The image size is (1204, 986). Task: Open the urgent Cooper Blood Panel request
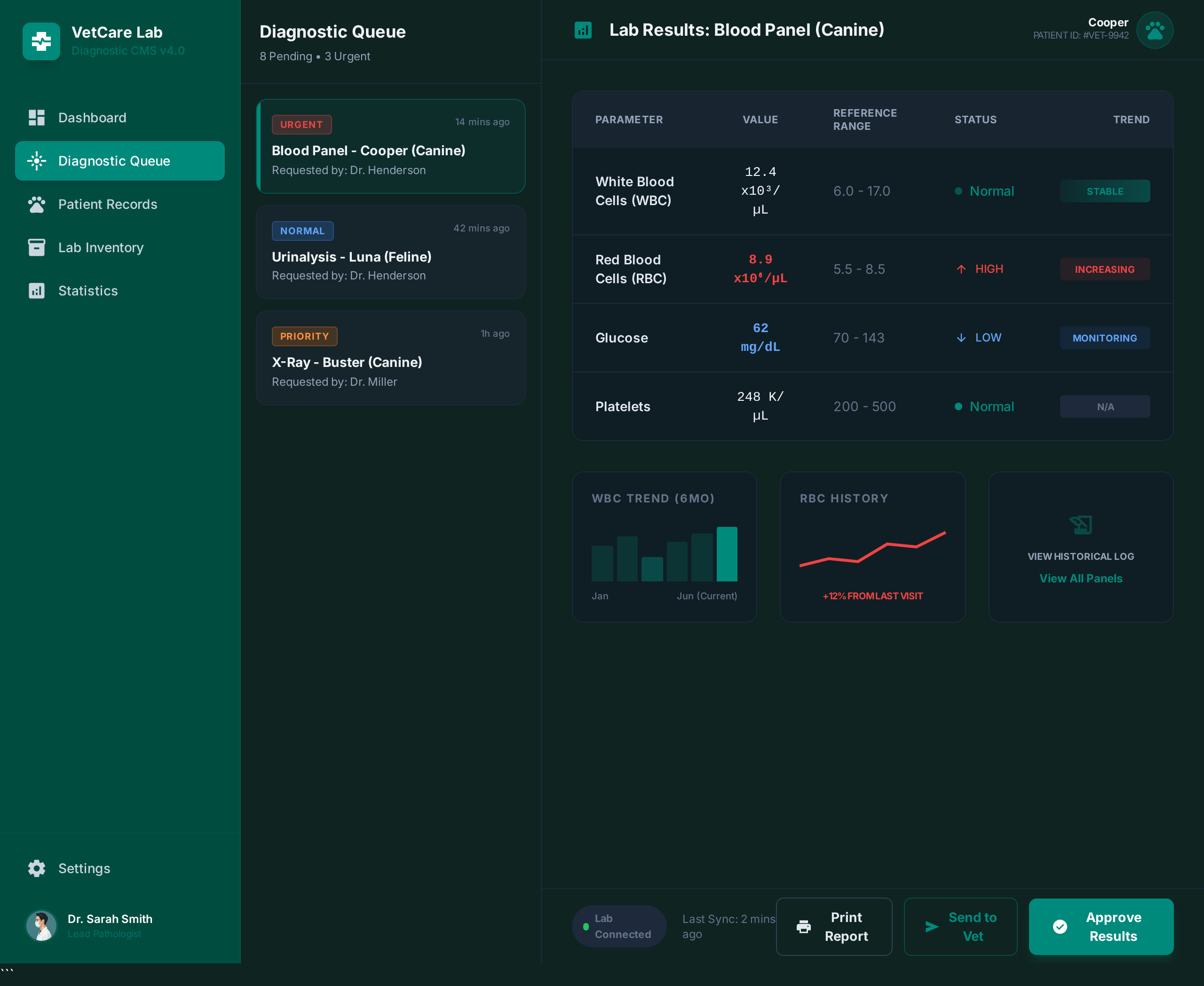pos(391,147)
